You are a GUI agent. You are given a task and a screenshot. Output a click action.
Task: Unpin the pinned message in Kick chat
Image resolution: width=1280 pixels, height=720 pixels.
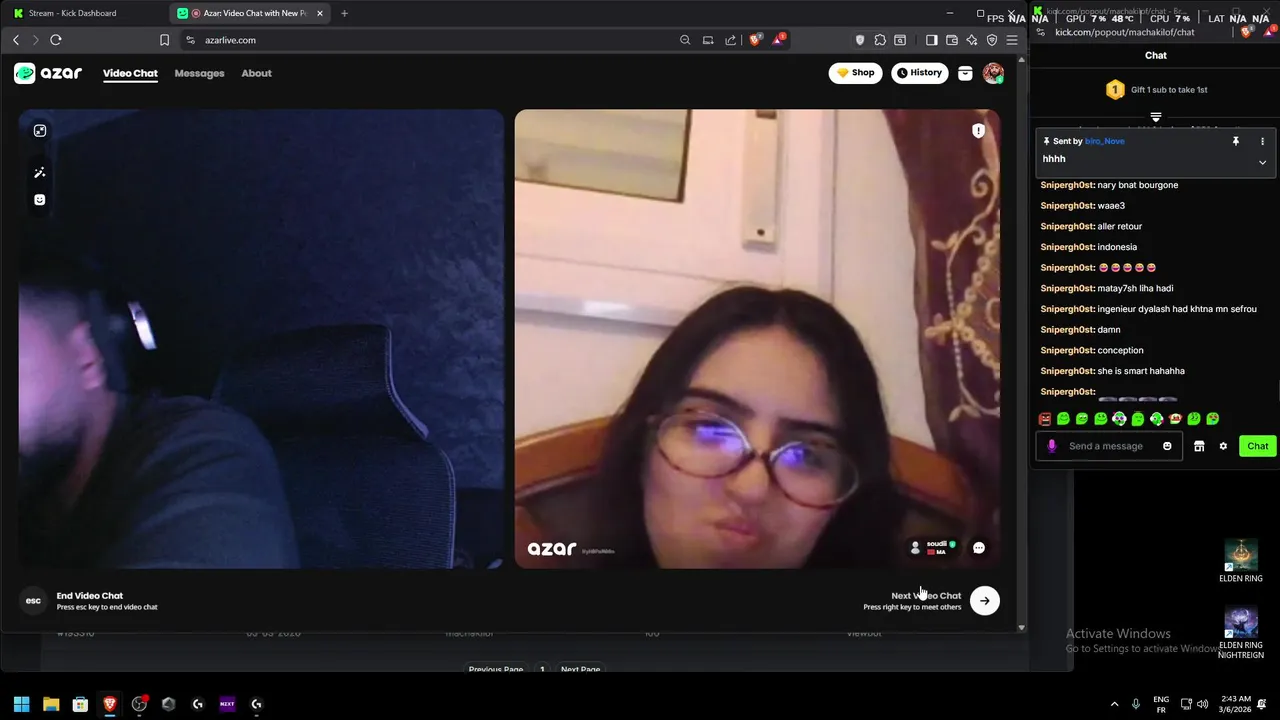[1236, 142]
